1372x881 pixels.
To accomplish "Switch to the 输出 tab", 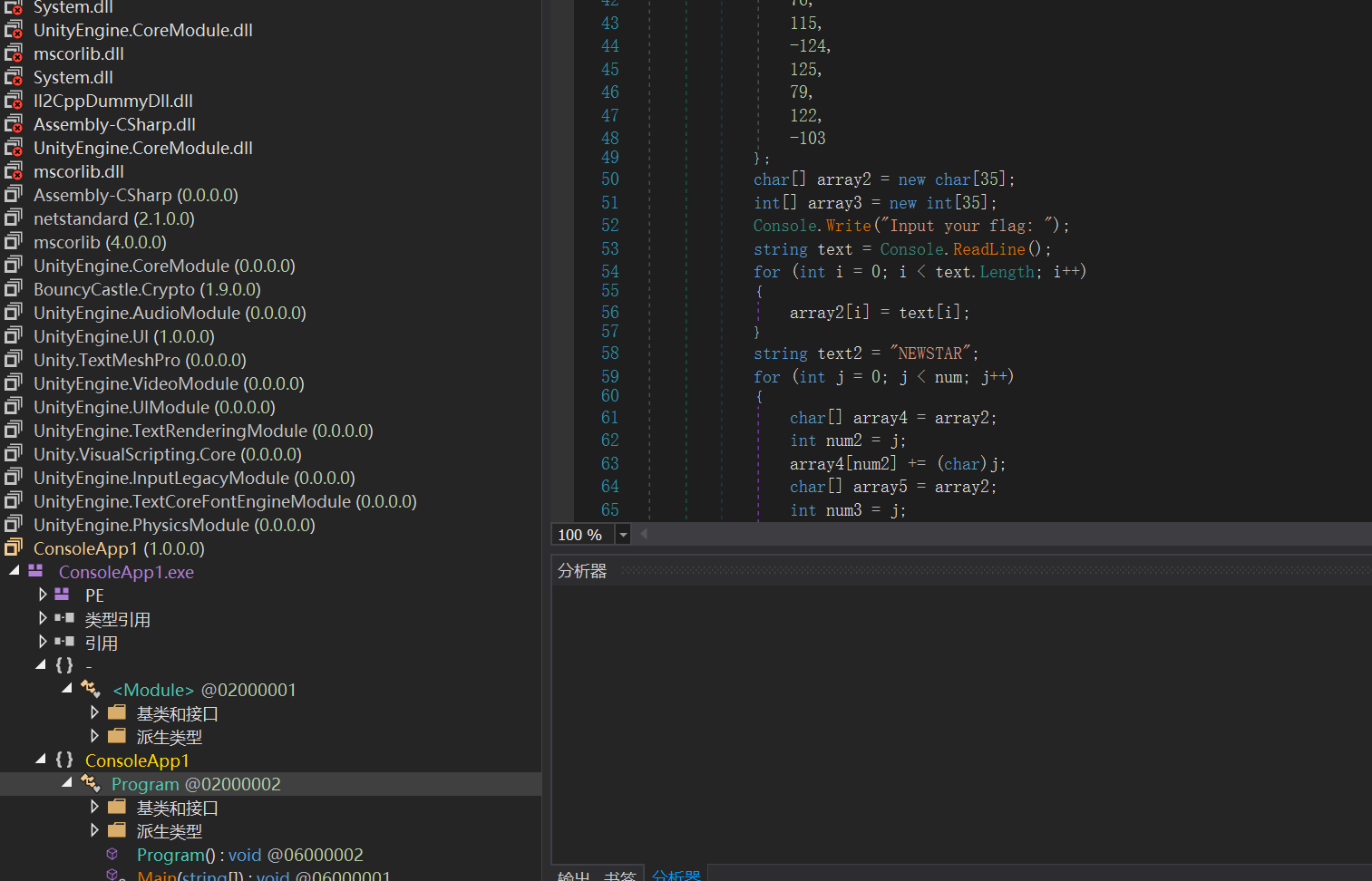I will [x=573, y=875].
